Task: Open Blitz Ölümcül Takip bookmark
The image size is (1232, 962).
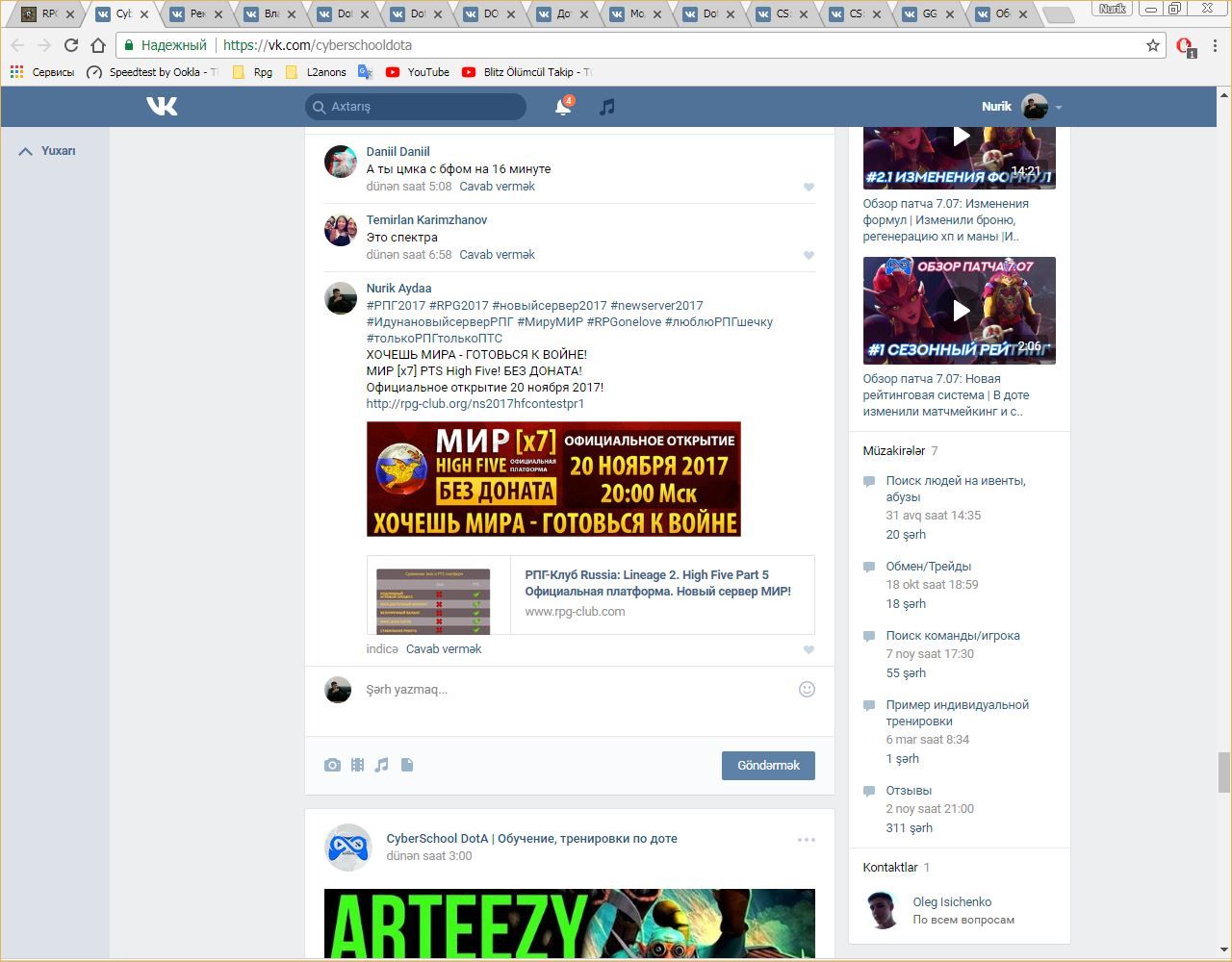Action: (x=526, y=72)
